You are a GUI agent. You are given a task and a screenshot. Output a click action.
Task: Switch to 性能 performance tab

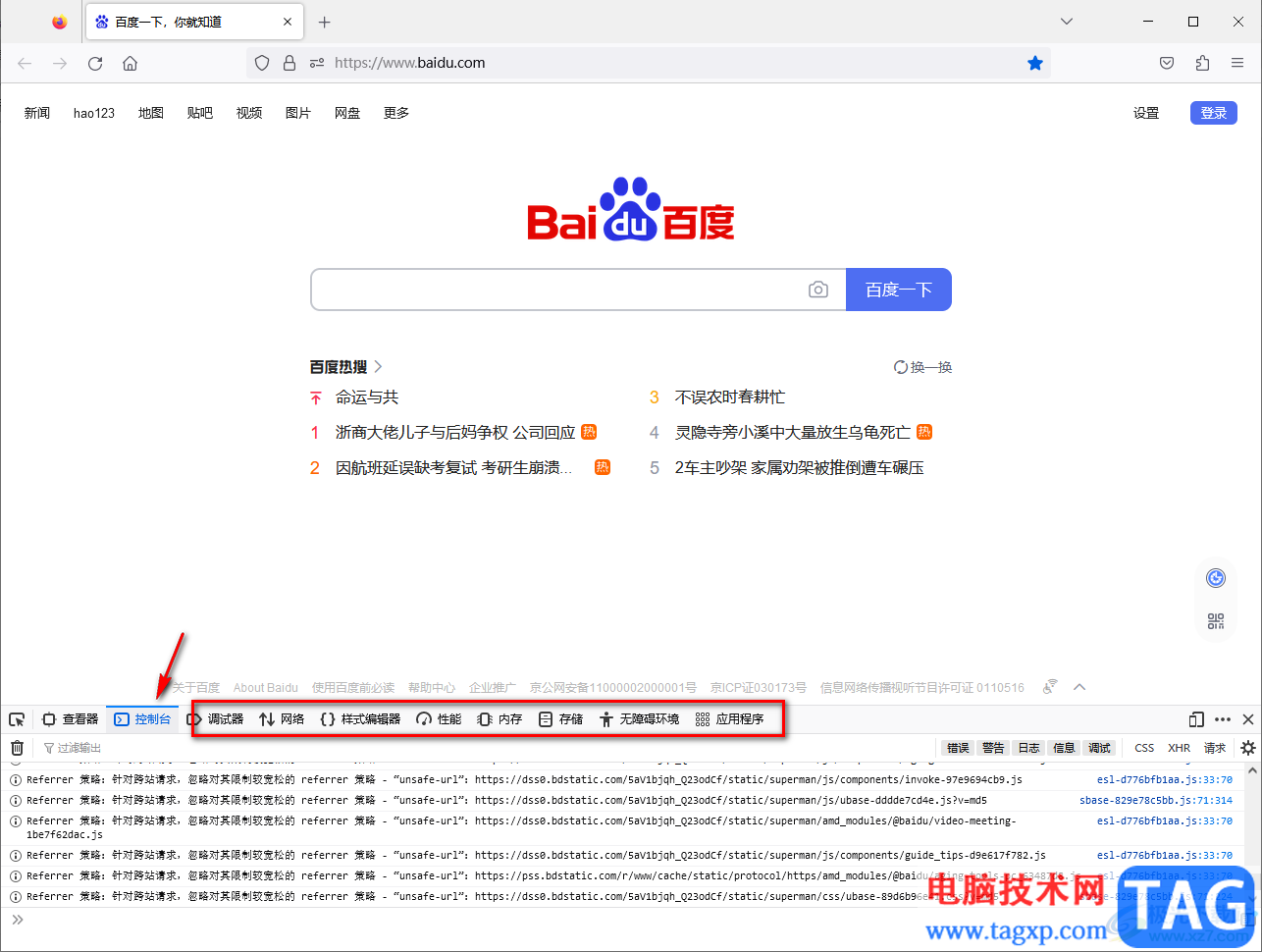(x=439, y=719)
